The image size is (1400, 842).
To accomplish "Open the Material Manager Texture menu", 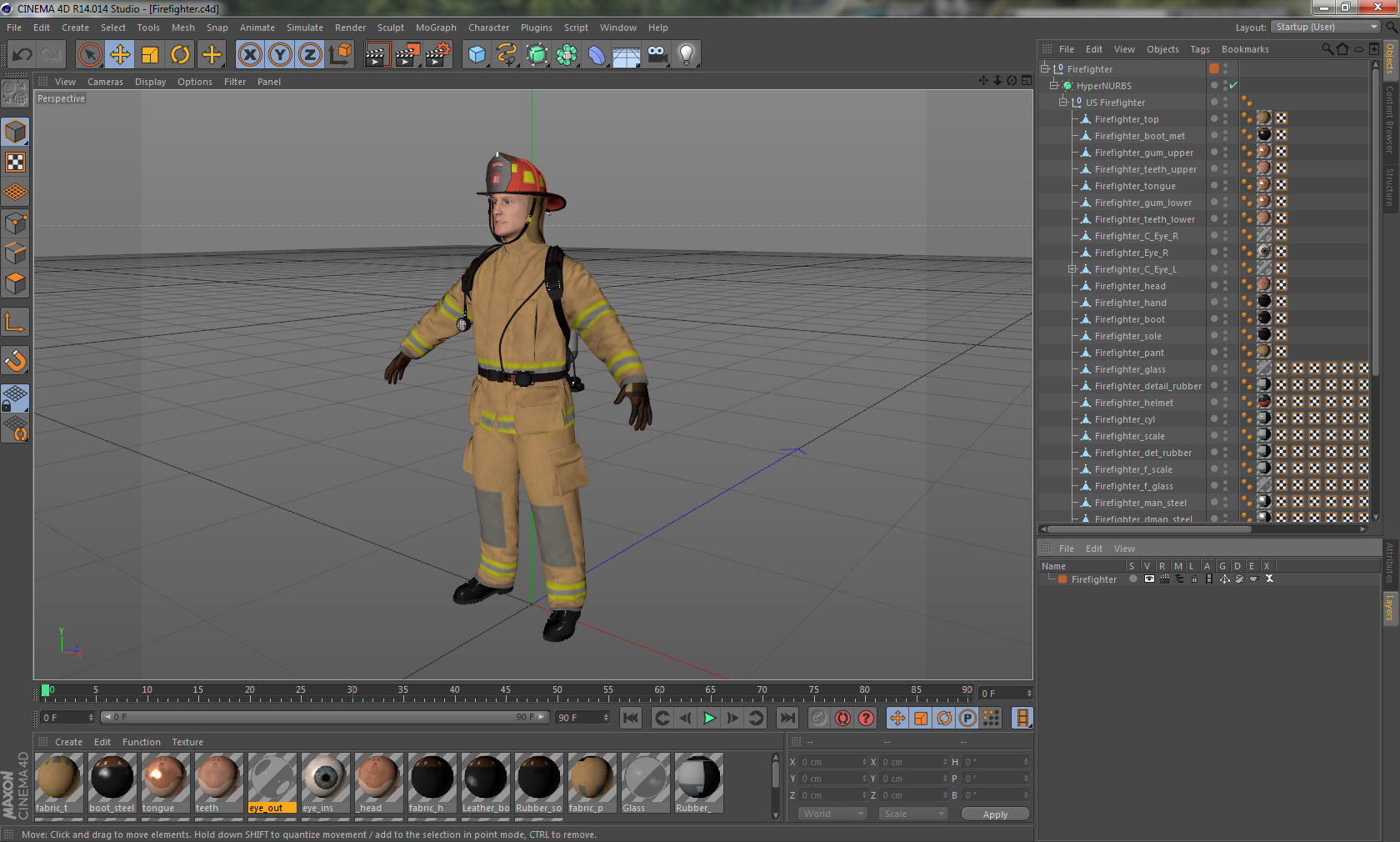I will point(187,742).
